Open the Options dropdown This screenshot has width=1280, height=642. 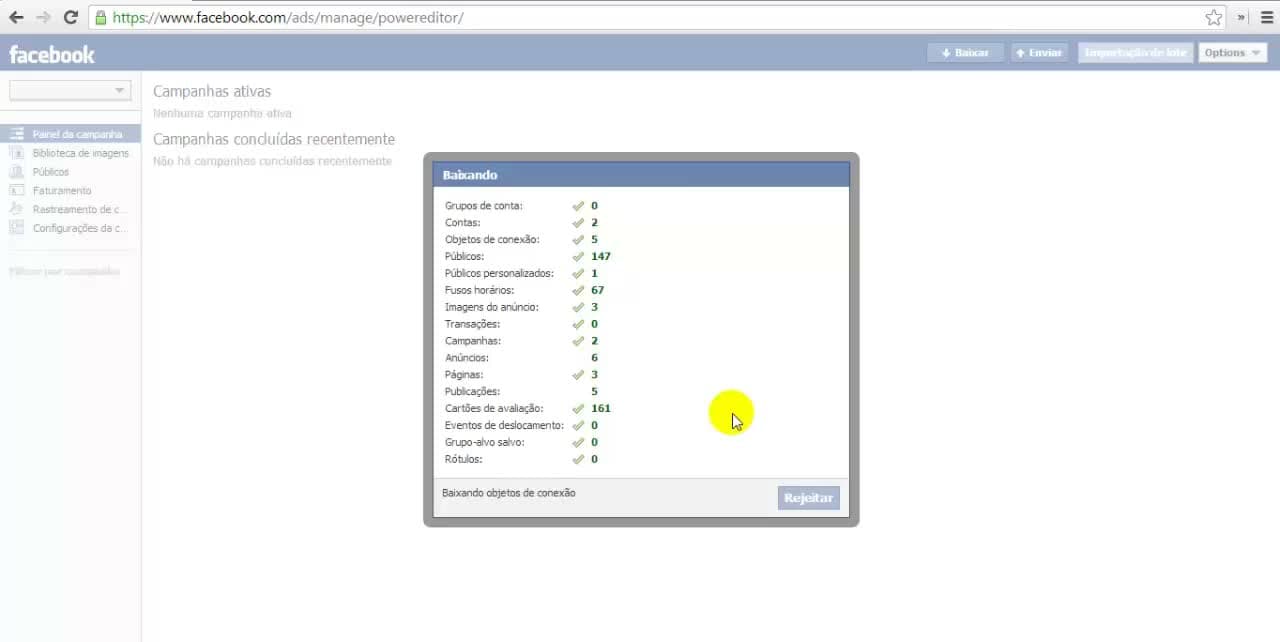pos(1232,53)
